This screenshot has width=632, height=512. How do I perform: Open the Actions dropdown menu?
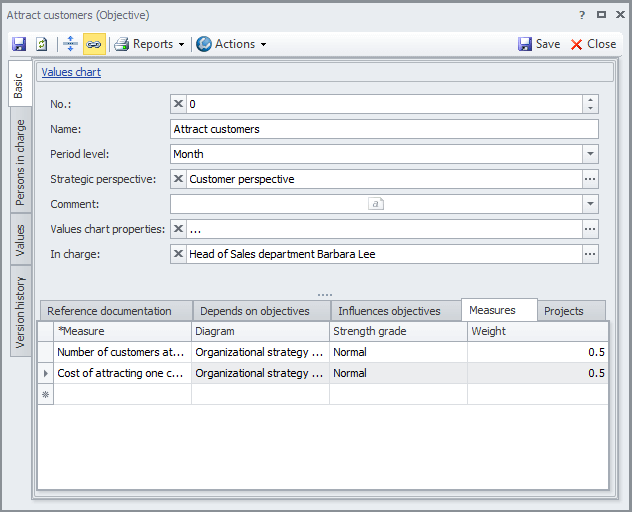tap(231, 44)
